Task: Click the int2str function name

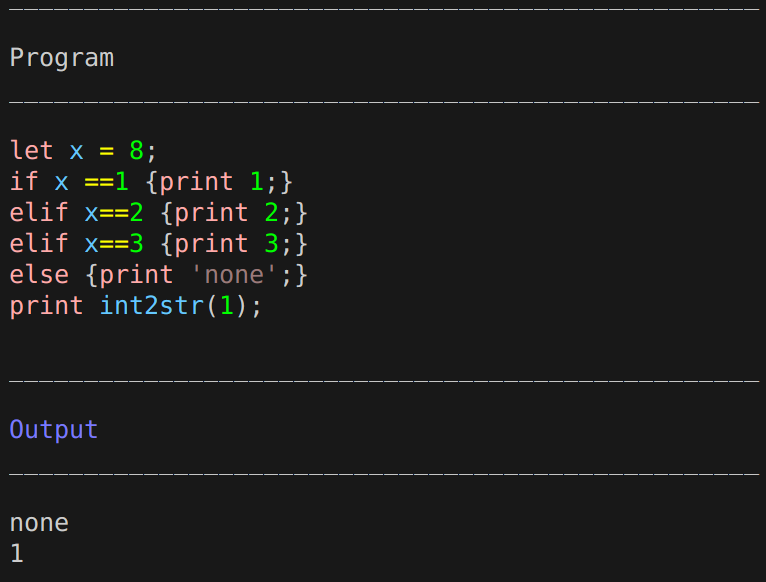Action: (x=152, y=306)
